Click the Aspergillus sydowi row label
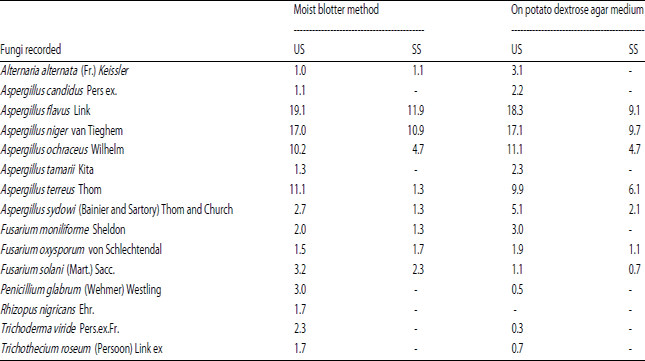Screen dimensions: 645x361 tap(117, 210)
